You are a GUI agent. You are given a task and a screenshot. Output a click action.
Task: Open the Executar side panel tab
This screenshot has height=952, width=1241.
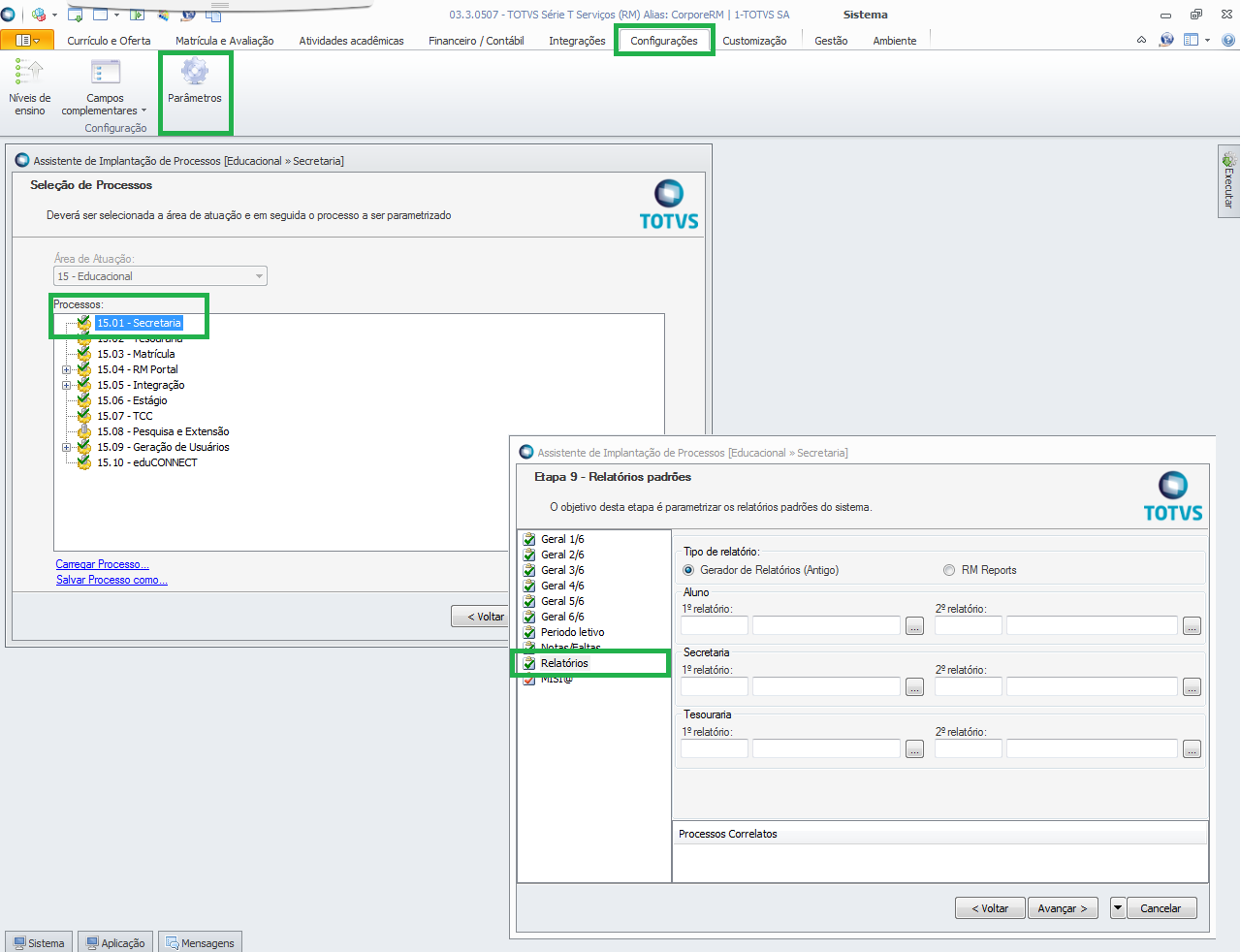(x=1228, y=180)
